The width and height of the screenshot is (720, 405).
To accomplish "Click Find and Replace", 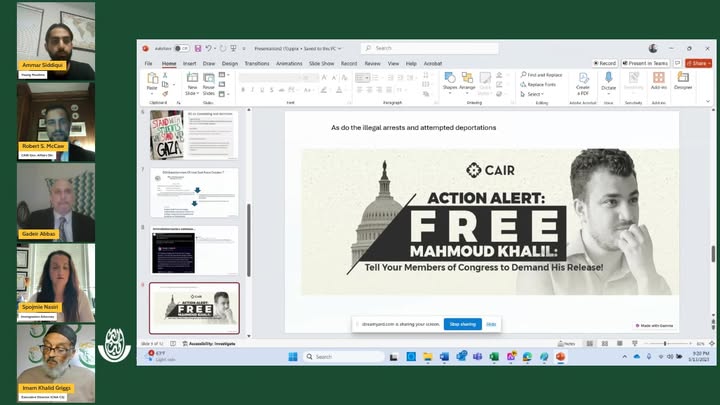I will pyautogui.click(x=541, y=75).
